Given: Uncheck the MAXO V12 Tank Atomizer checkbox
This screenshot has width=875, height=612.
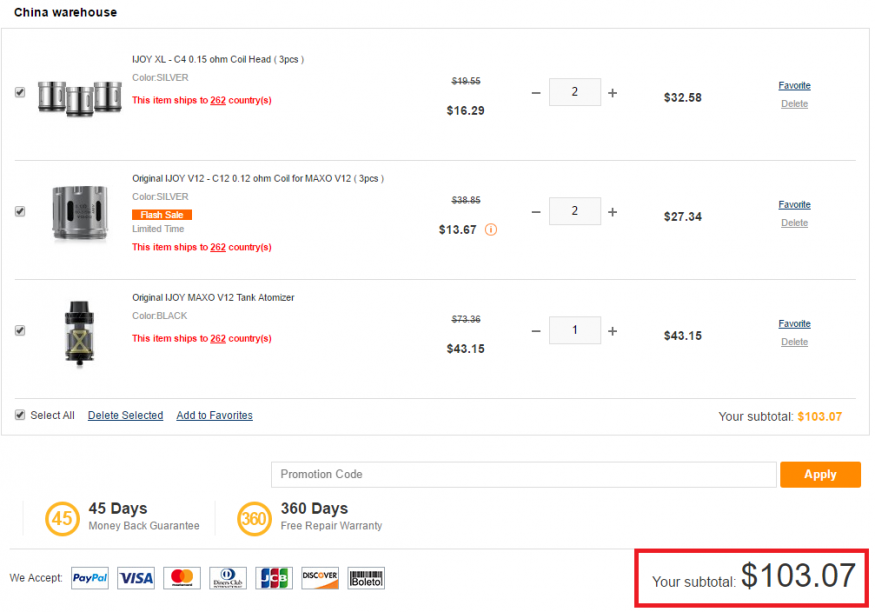Looking at the screenshot, I should pyautogui.click(x=20, y=330).
